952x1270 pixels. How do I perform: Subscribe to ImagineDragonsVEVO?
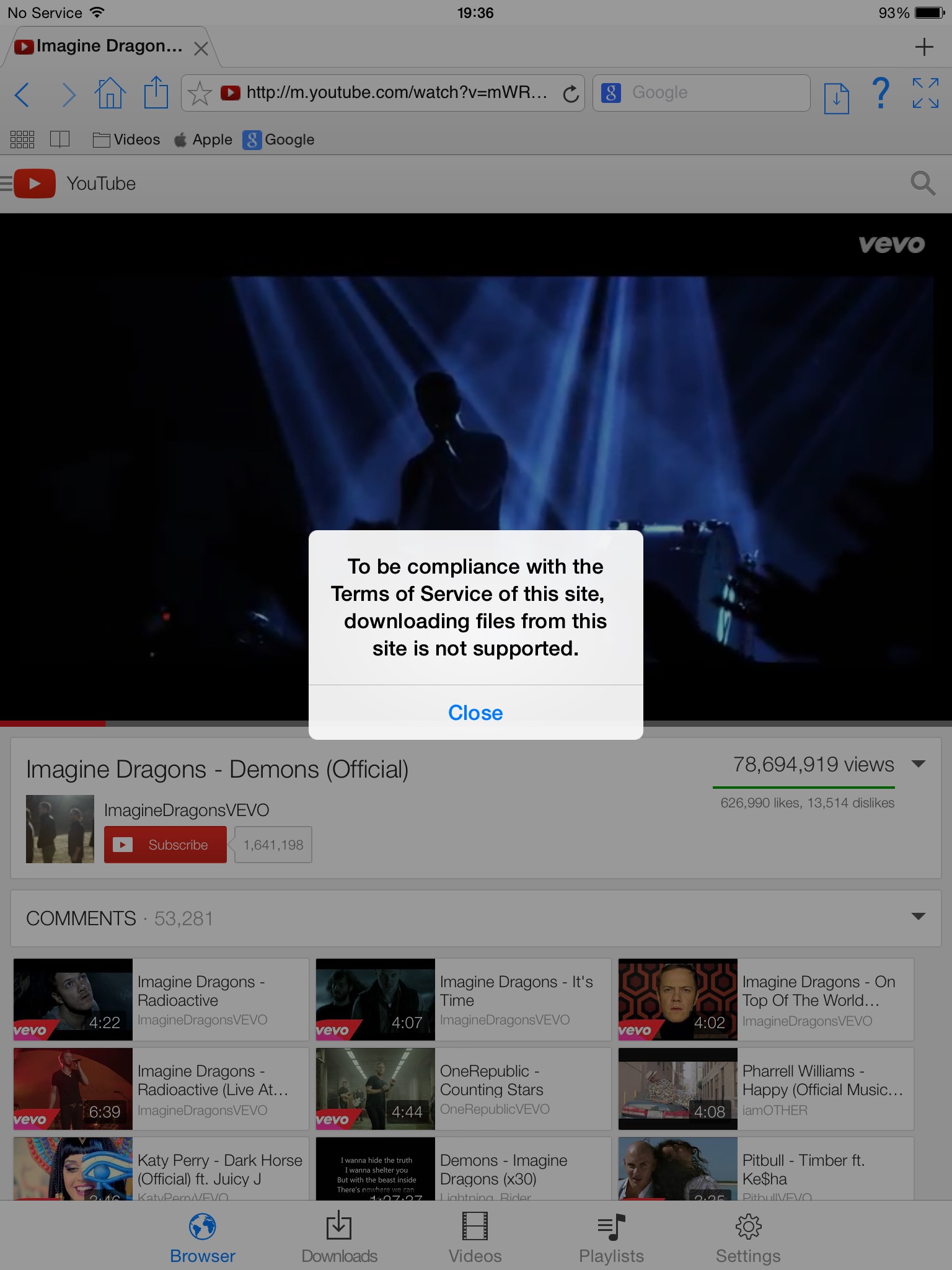[165, 845]
